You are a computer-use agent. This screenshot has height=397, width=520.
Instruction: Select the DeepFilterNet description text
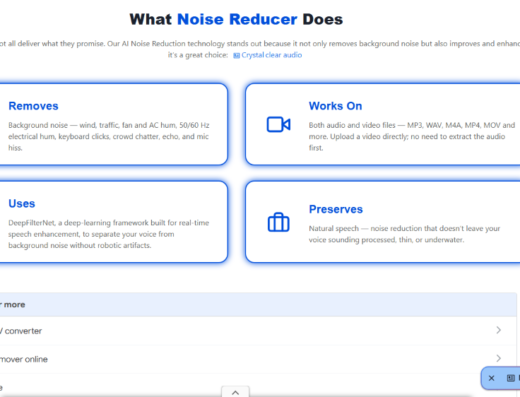tap(109, 234)
